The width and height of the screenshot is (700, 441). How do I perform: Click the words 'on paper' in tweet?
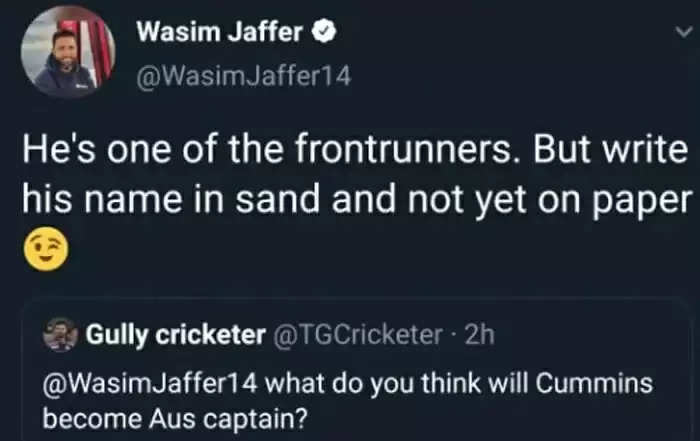[x=615, y=201]
